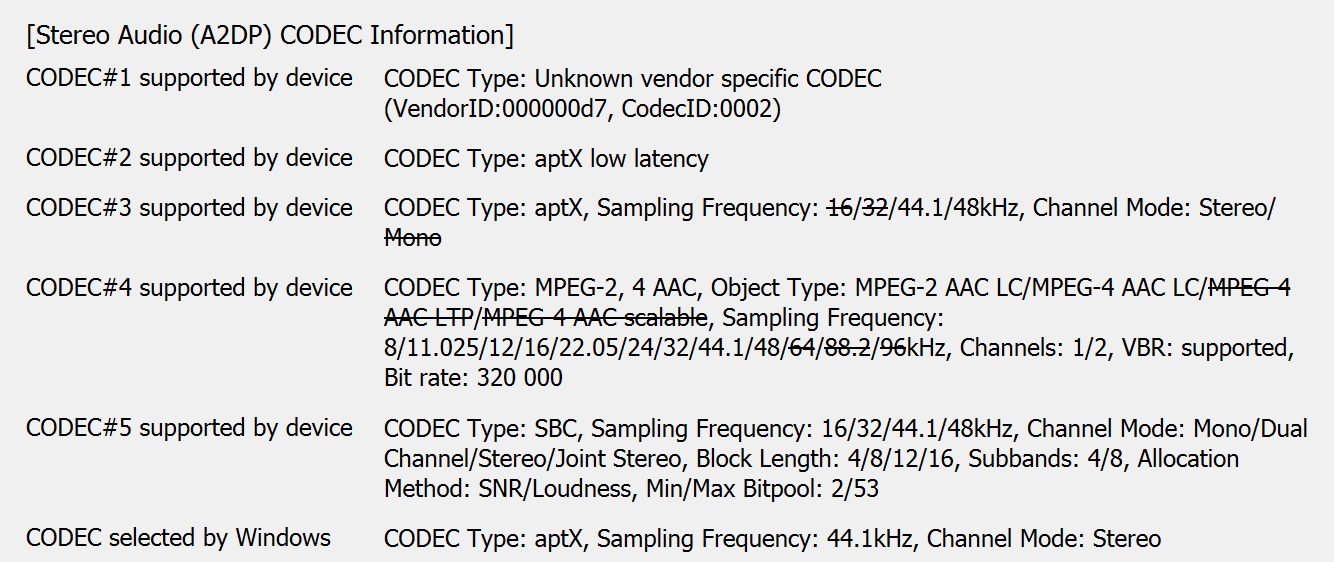Select the Bit rate: 320 000 text
Viewport: 1334px width, 562px height.
point(473,378)
